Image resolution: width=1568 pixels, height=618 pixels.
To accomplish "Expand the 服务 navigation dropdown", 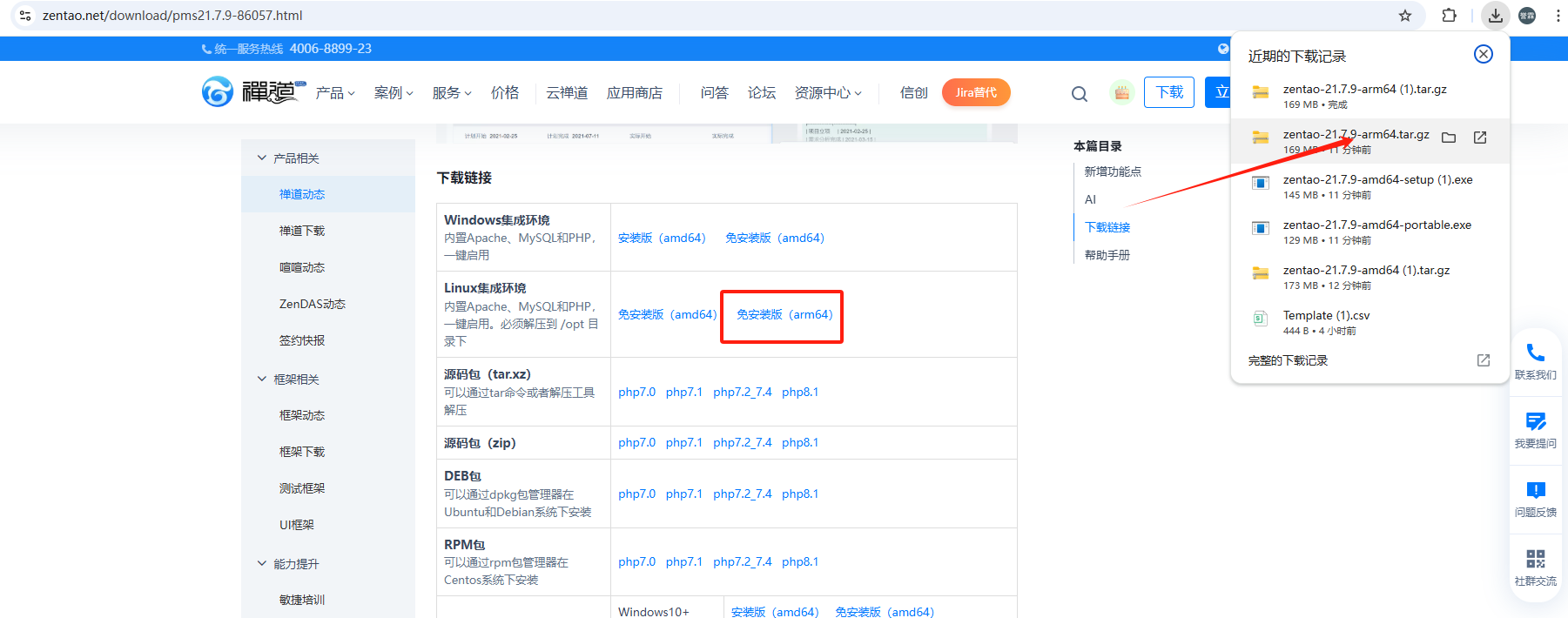I will pyautogui.click(x=452, y=93).
